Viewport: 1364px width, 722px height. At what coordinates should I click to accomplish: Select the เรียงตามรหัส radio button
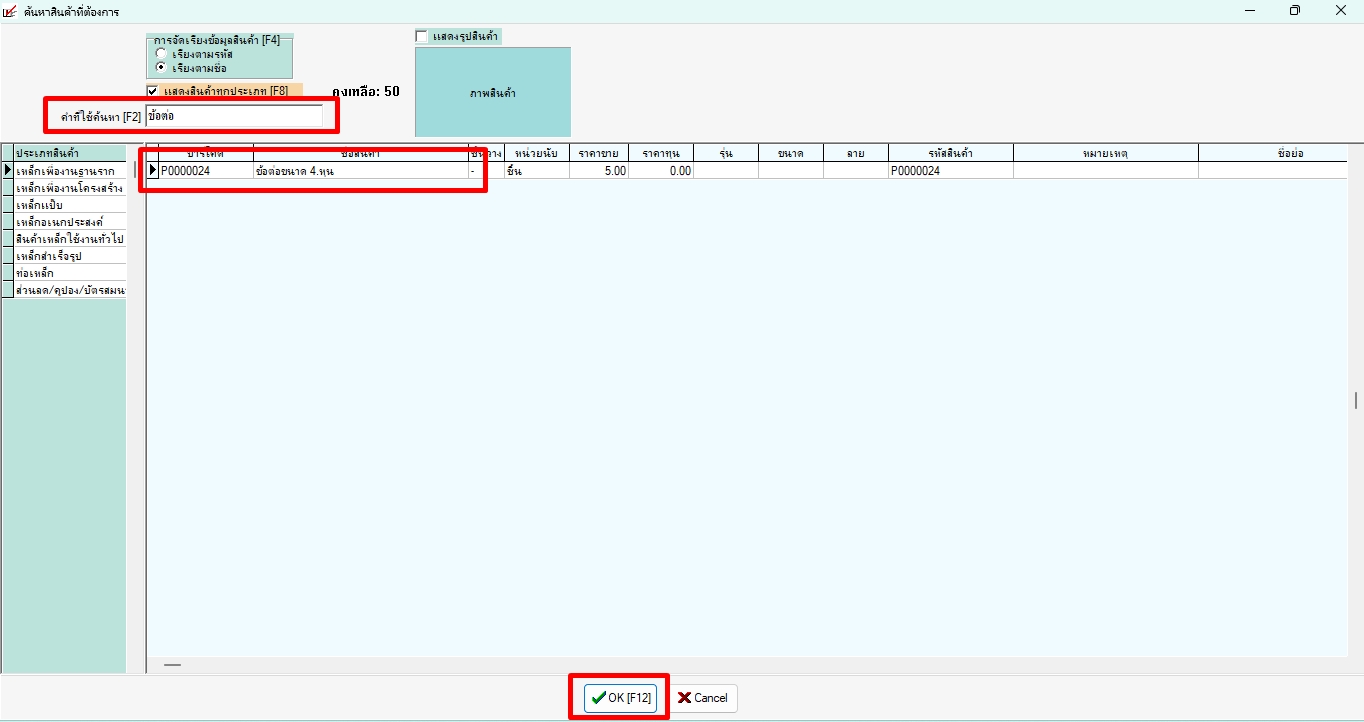coord(161,54)
